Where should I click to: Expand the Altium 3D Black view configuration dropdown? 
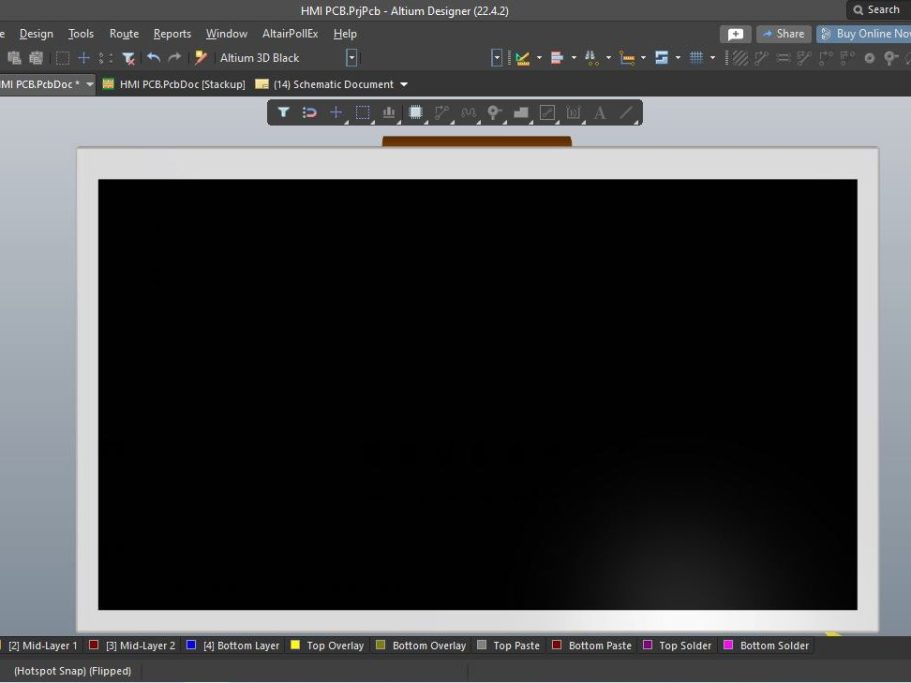[352, 57]
